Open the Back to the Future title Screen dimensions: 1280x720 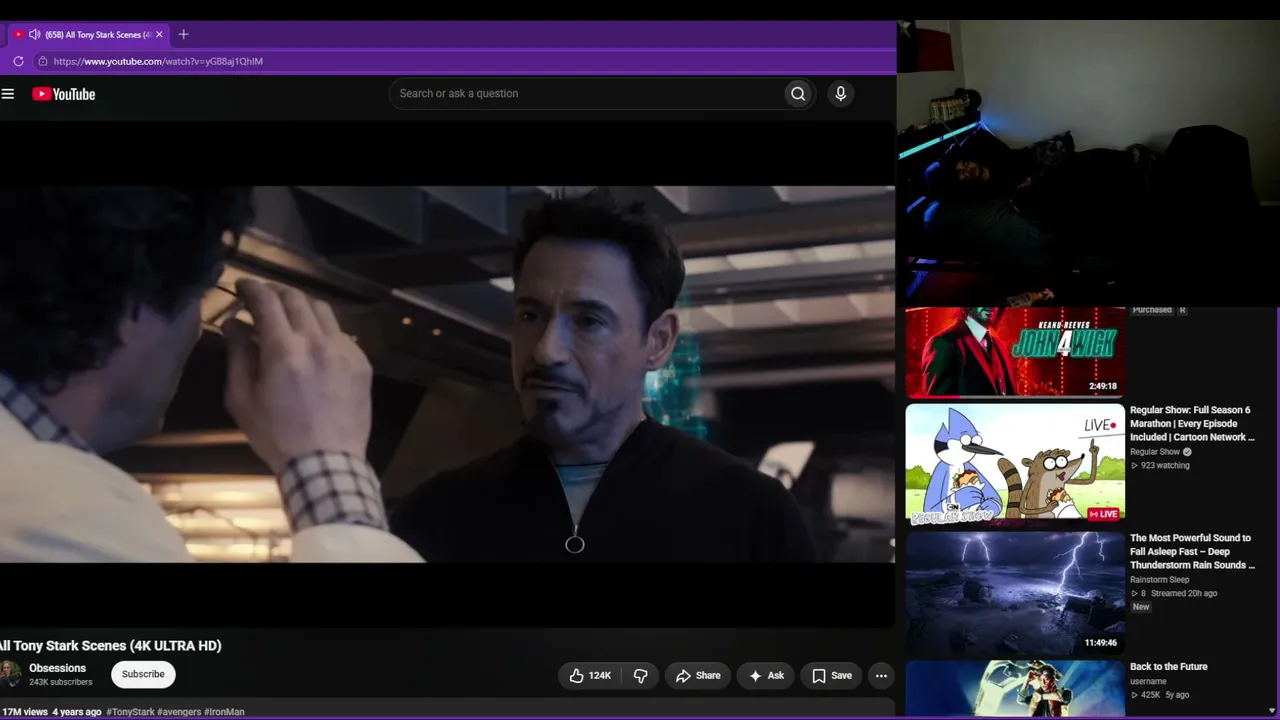(x=1169, y=667)
